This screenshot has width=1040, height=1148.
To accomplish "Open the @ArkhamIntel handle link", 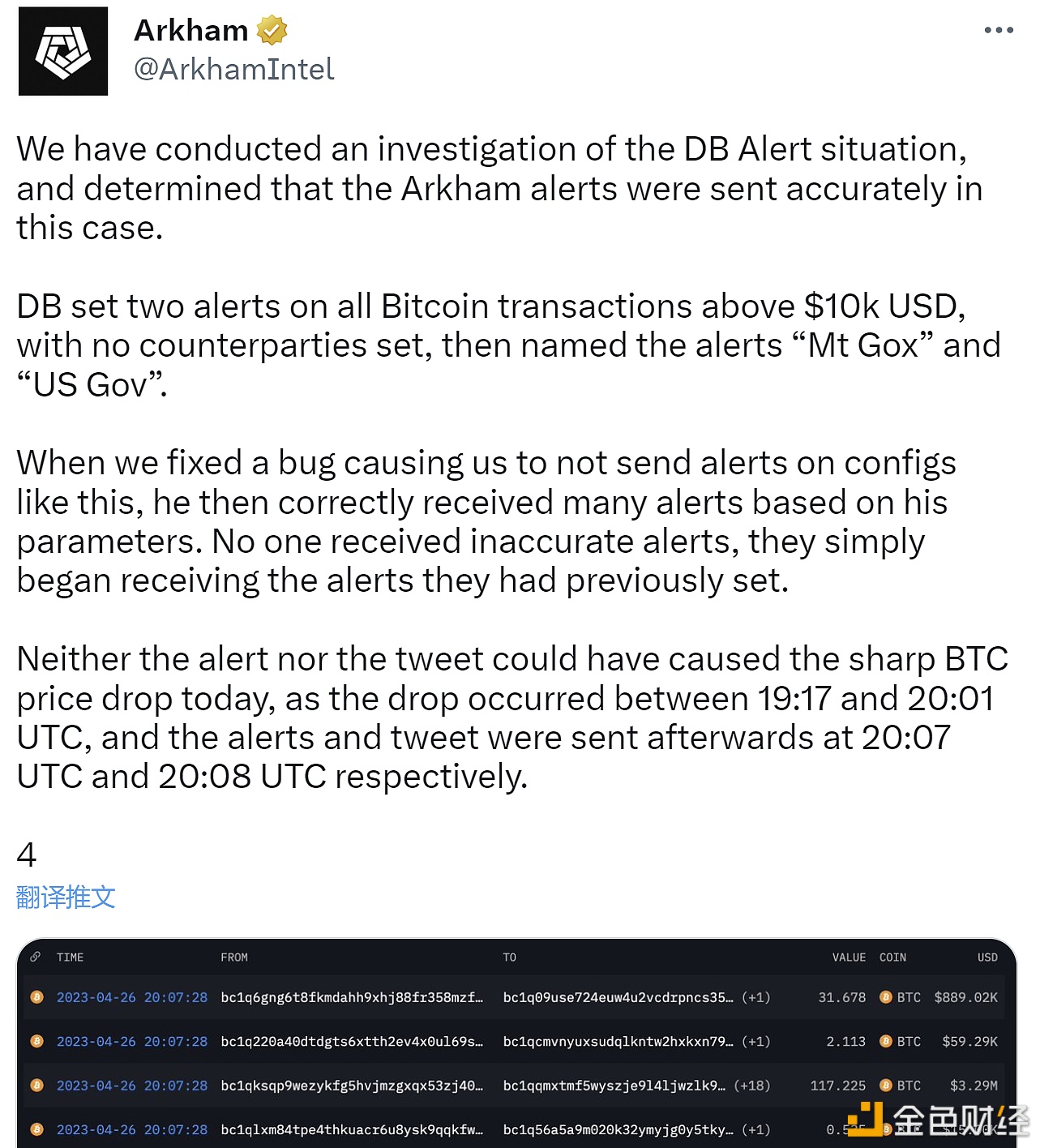I will (x=233, y=70).
